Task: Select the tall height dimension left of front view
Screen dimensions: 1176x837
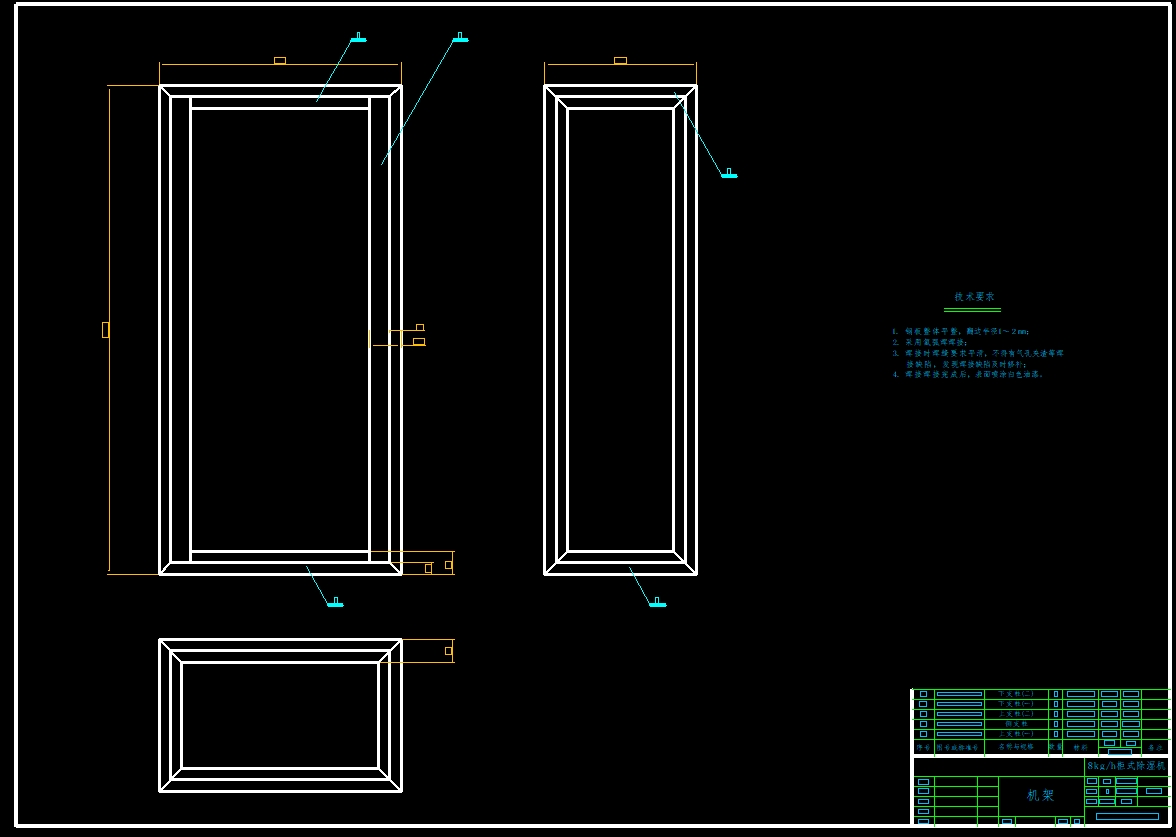Action: click(x=106, y=330)
